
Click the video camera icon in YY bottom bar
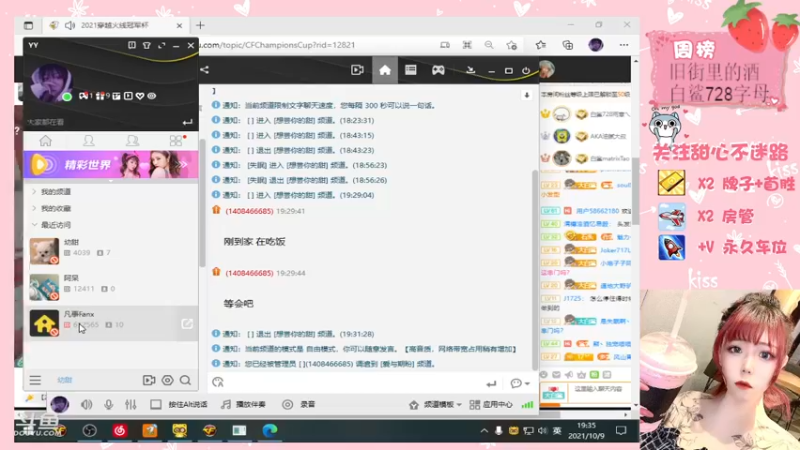148,380
